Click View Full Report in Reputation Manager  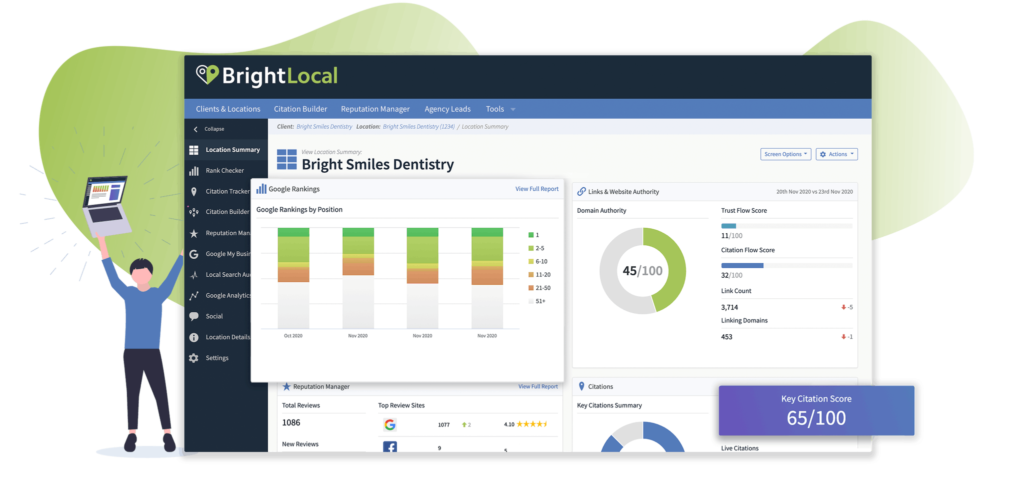pyautogui.click(x=538, y=387)
